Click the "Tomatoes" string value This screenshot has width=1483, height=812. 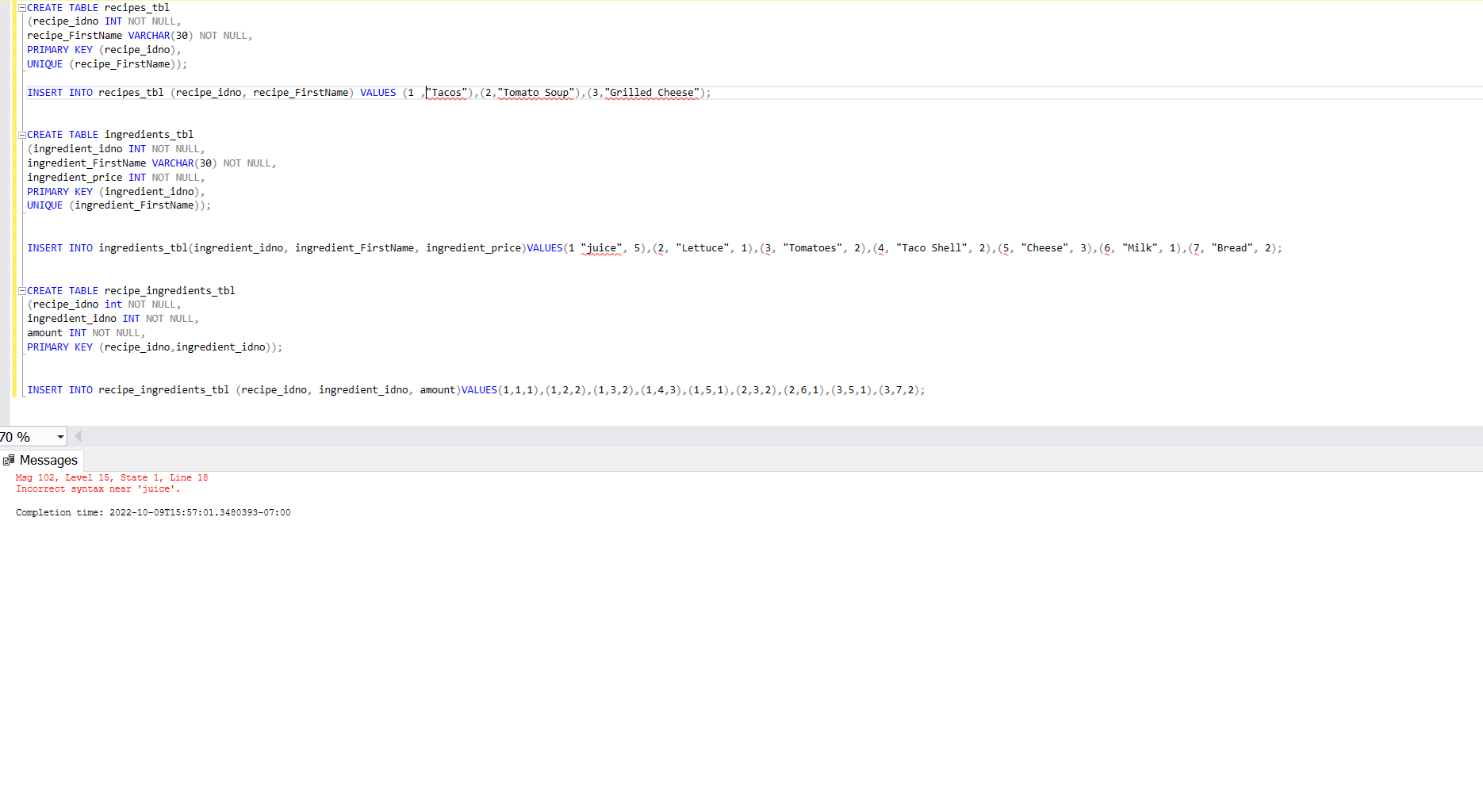coord(813,248)
